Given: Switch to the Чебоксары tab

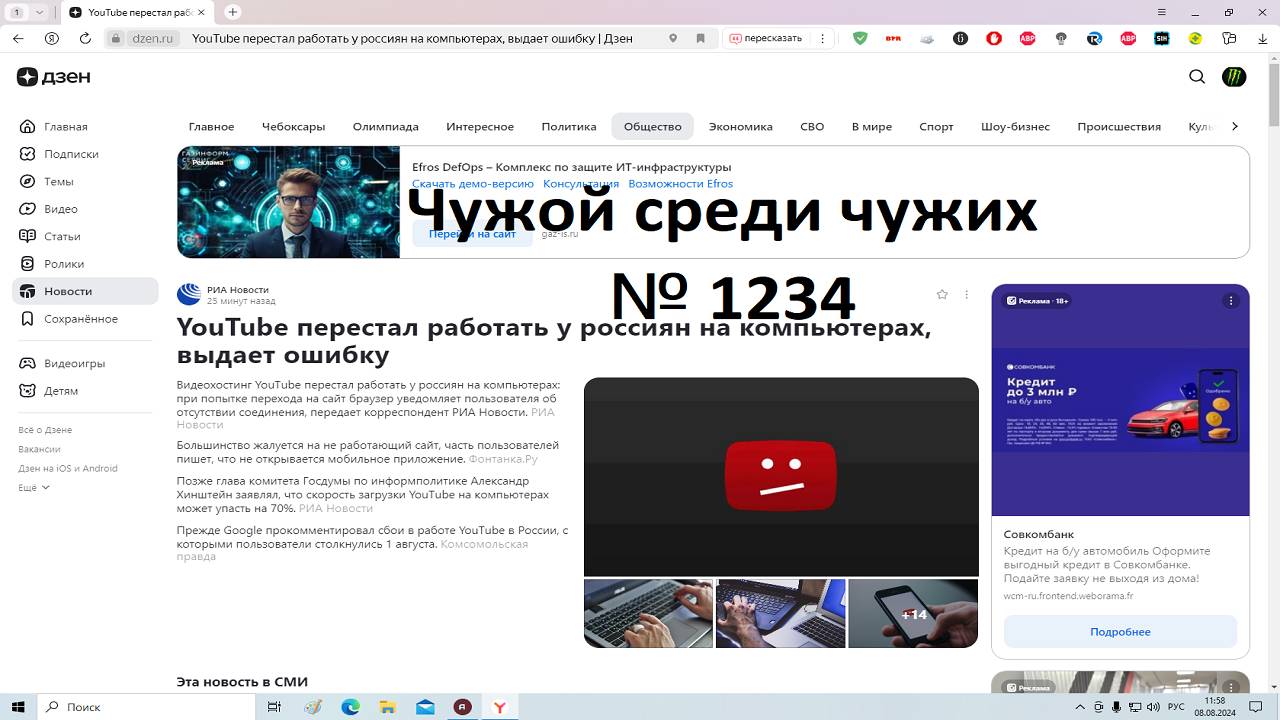Looking at the screenshot, I should [293, 127].
